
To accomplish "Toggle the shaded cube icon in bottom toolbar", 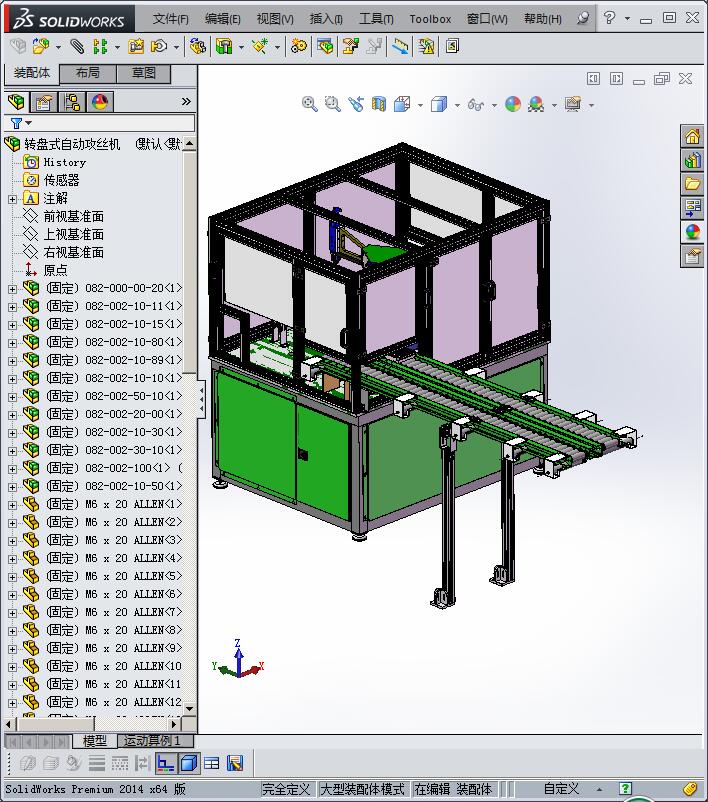I will tap(189, 764).
